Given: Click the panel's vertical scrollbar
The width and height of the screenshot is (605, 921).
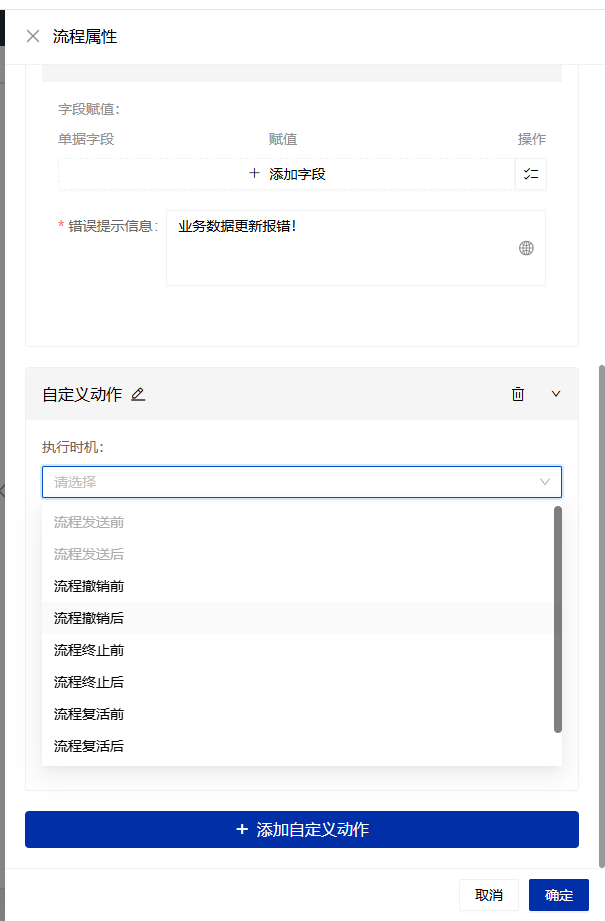Looking at the screenshot, I should [601, 617].
